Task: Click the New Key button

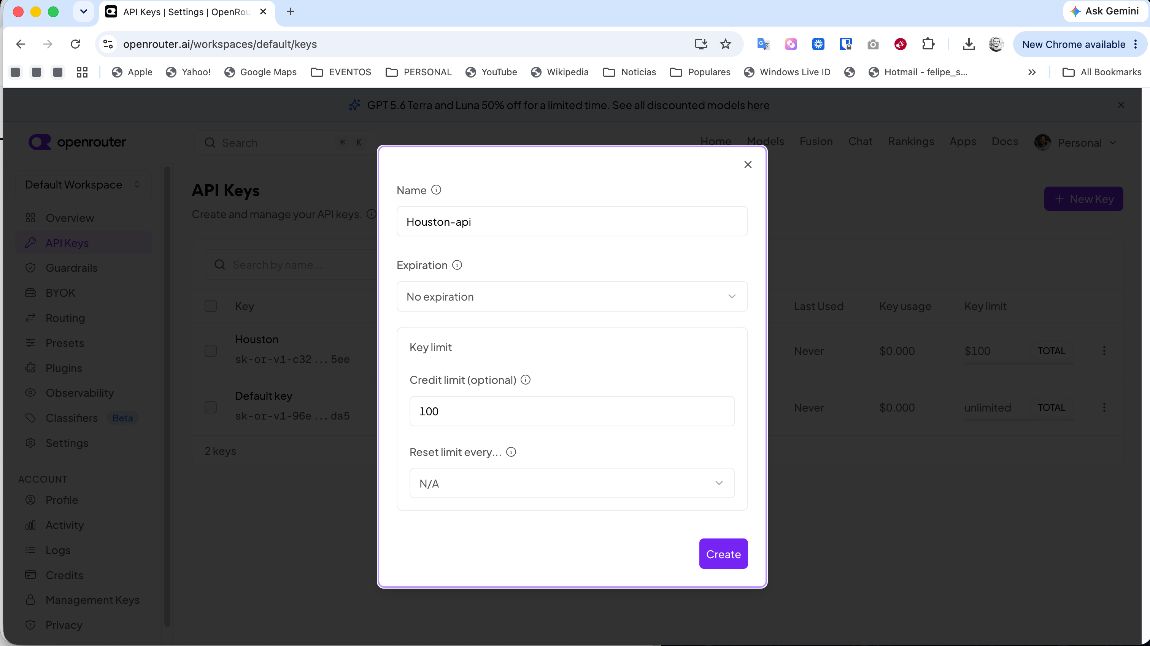Action: coord(1083,199)
